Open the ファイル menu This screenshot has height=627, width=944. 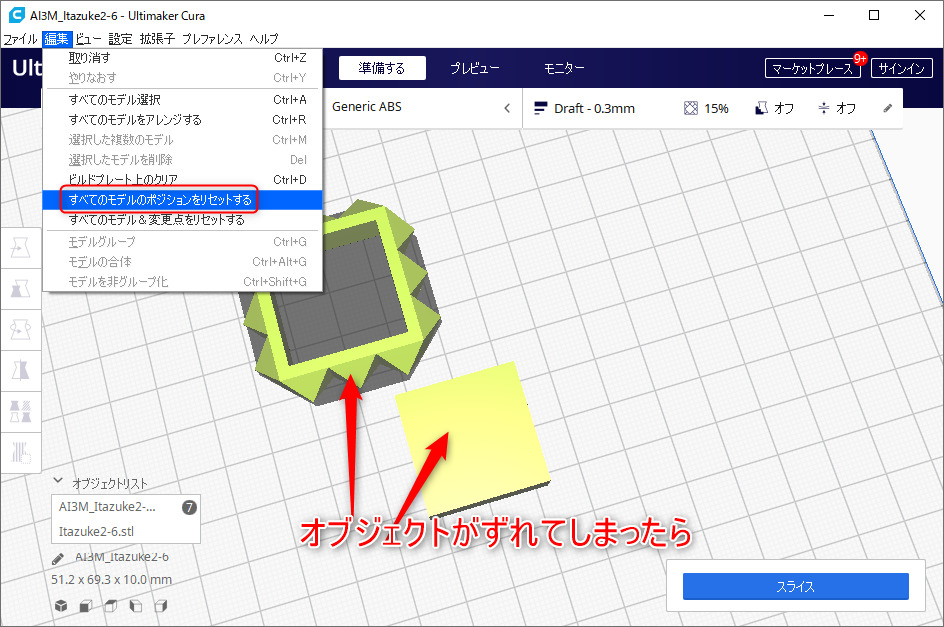coord(20,39)
